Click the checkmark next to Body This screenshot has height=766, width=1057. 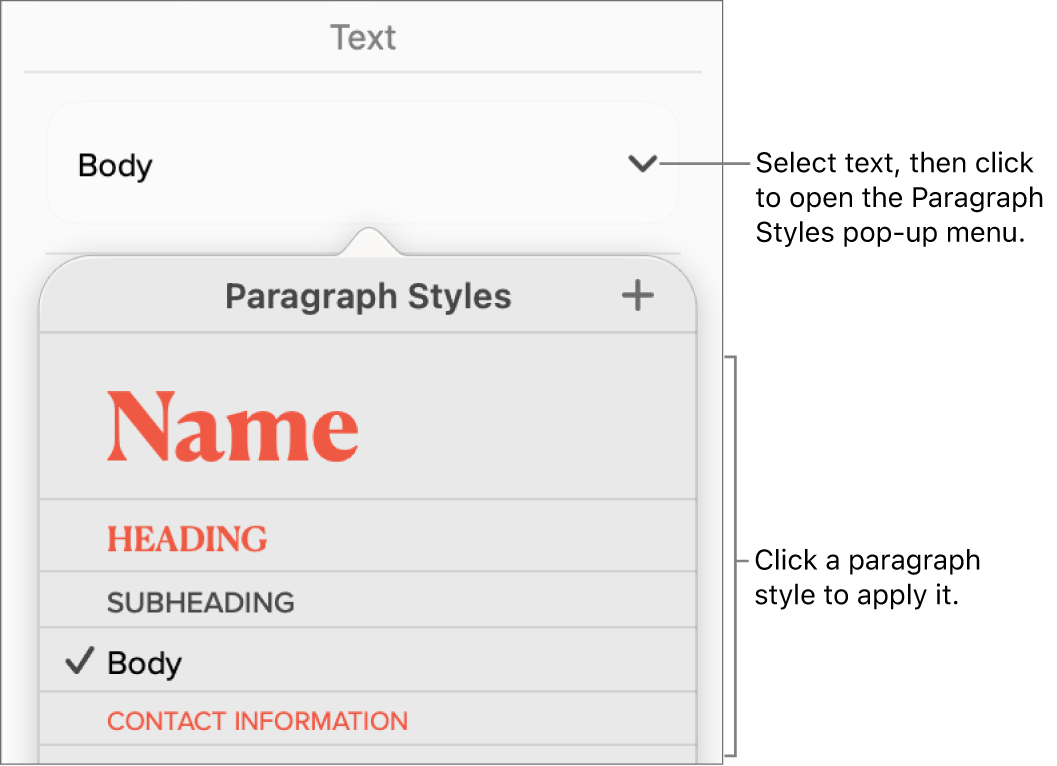[x=78, y=661]
